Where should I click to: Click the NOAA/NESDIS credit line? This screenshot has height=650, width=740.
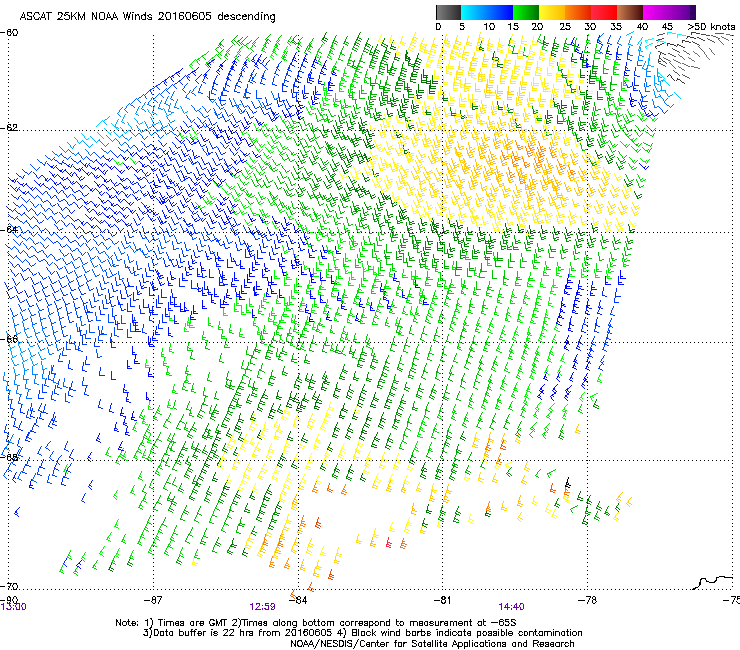pos(432,644)
